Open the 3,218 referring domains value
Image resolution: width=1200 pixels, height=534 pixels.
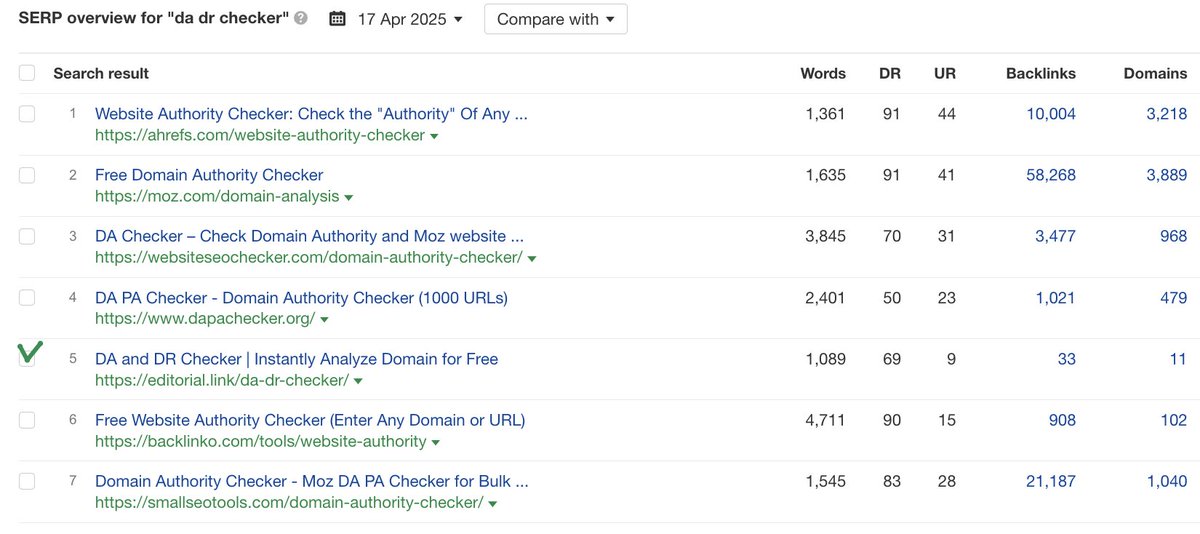(1167, 114)
